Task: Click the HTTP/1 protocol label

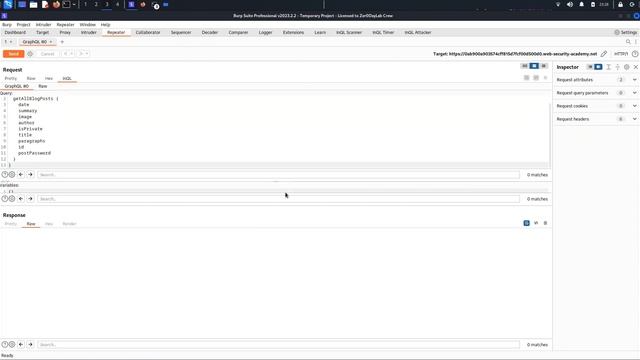Action: pos(621,54)
